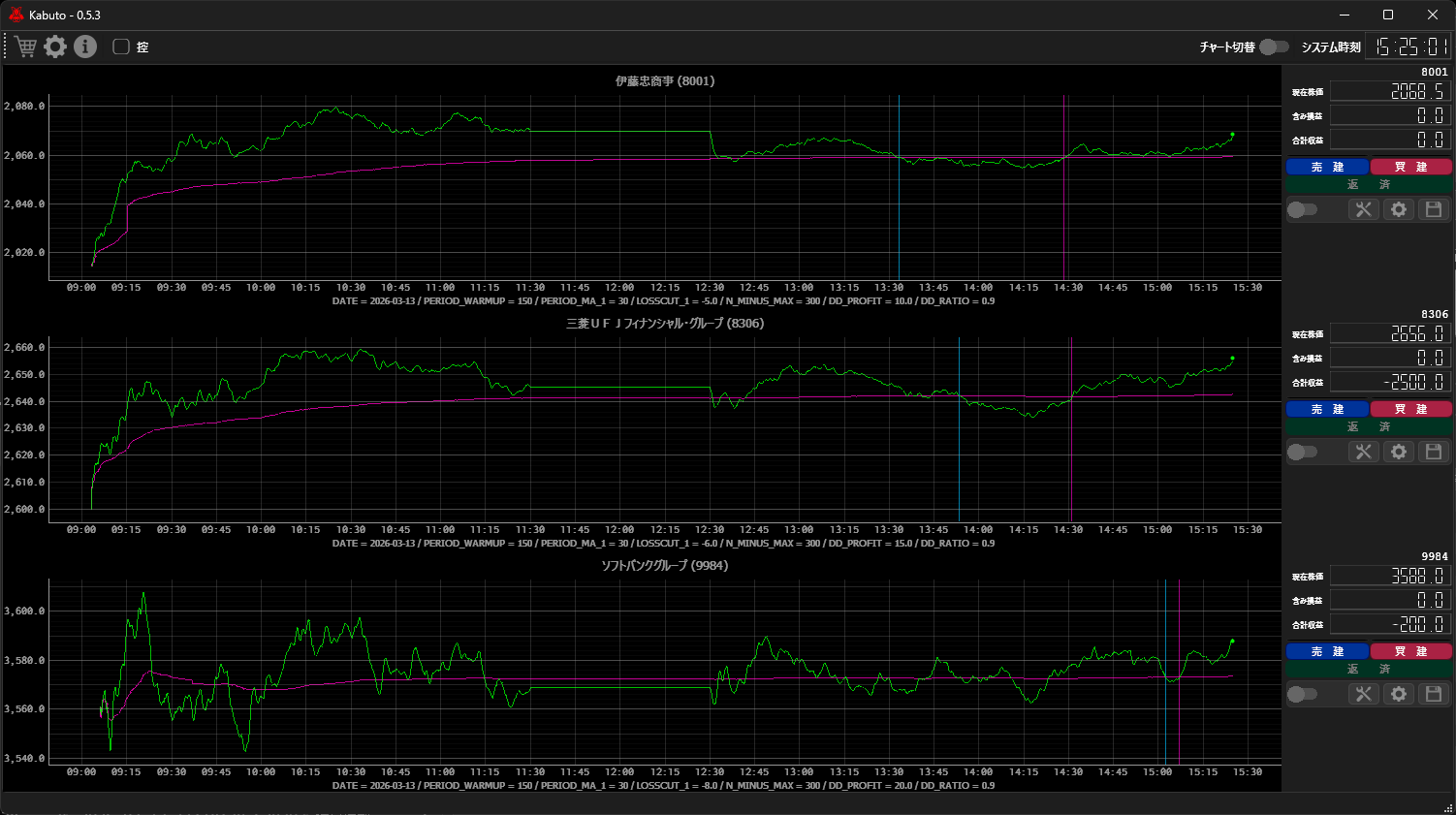Show app info via the 'i' icon
1456x815 pixels.
pos(85,47)
